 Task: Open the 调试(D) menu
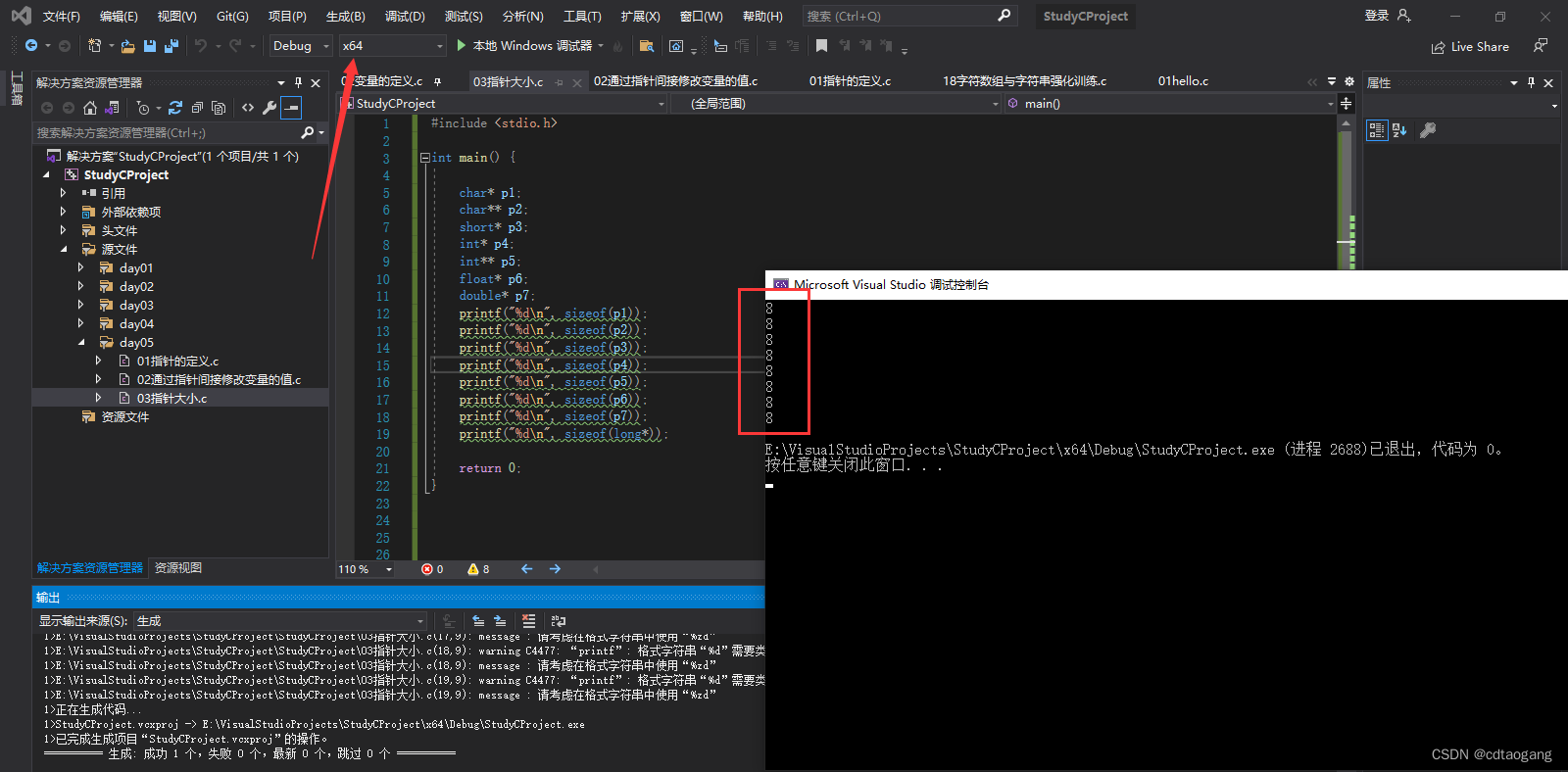[405, 17]
